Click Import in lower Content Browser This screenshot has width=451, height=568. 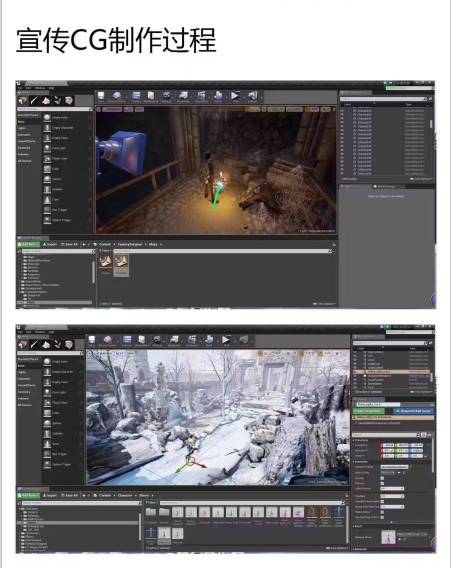point(50,495)
